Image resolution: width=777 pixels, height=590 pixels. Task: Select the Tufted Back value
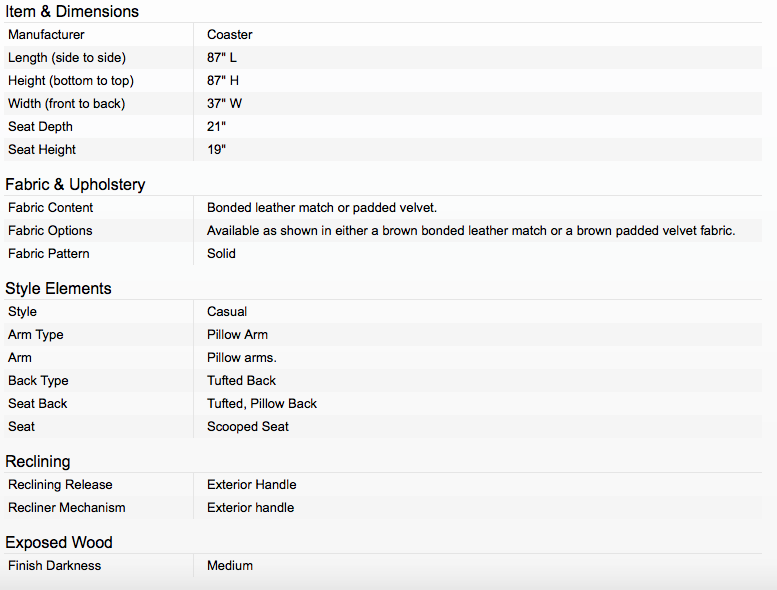[x=241, y=380]
